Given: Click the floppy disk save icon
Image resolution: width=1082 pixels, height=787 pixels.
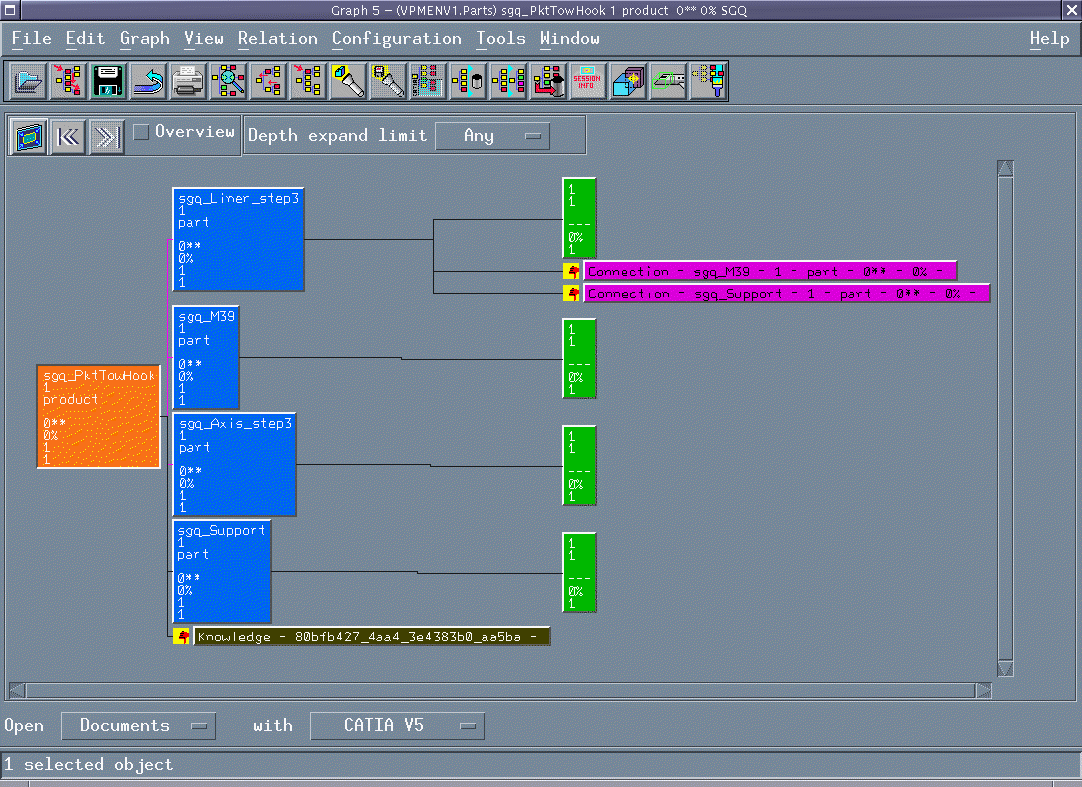Looking at the screenshot, I should point(108,81).
